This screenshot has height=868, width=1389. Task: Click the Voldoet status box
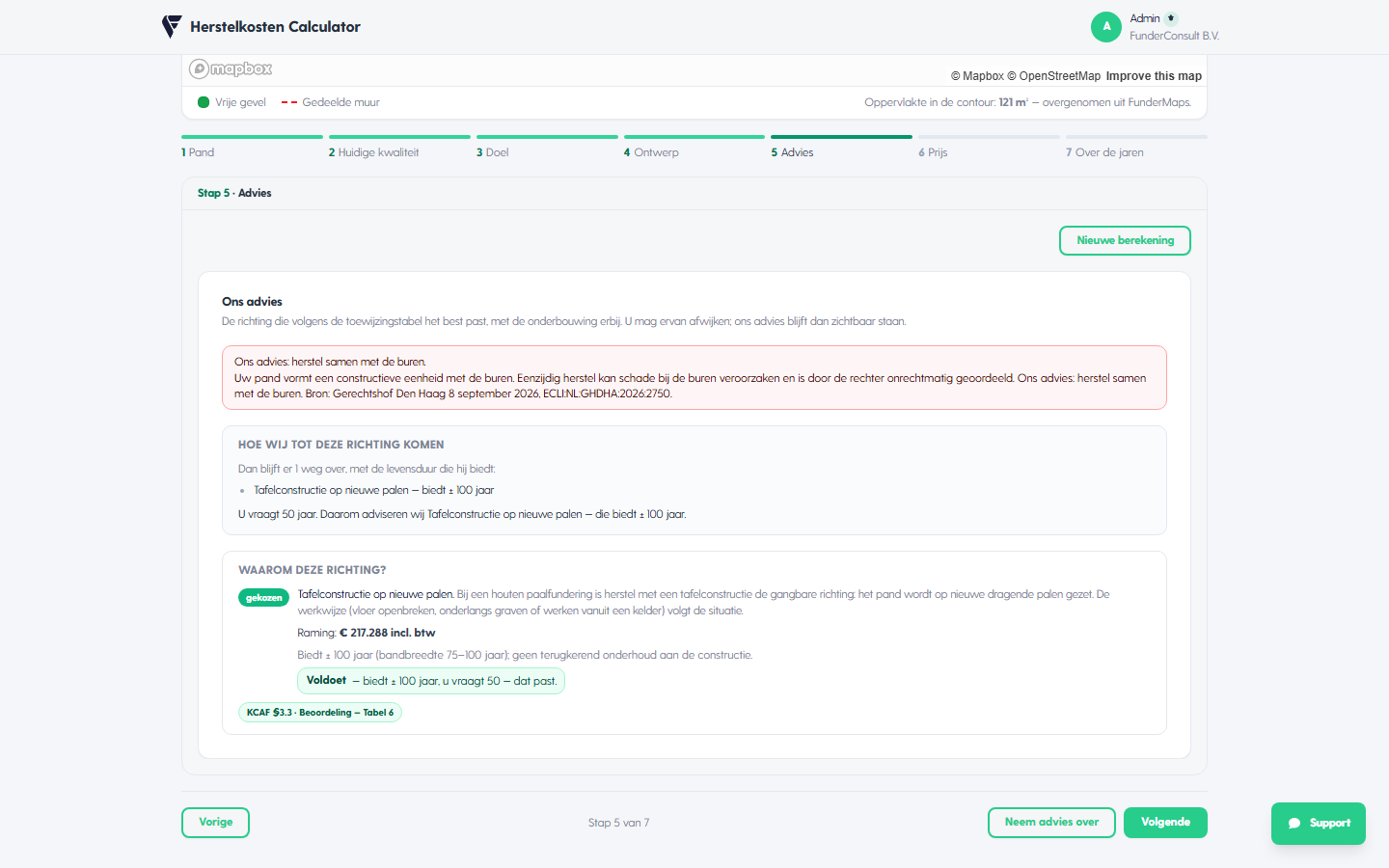(431, 681)
